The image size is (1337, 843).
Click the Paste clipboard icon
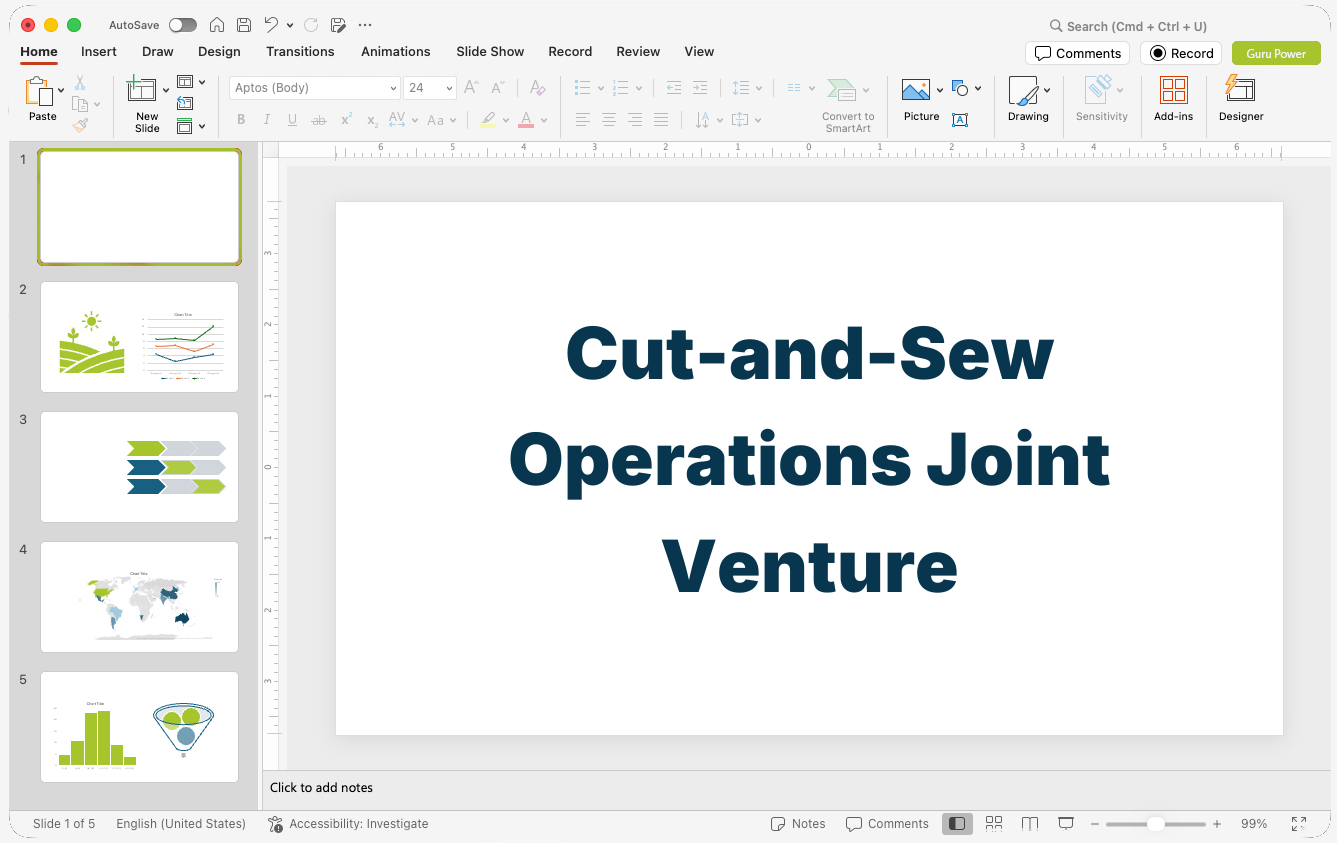40,92
